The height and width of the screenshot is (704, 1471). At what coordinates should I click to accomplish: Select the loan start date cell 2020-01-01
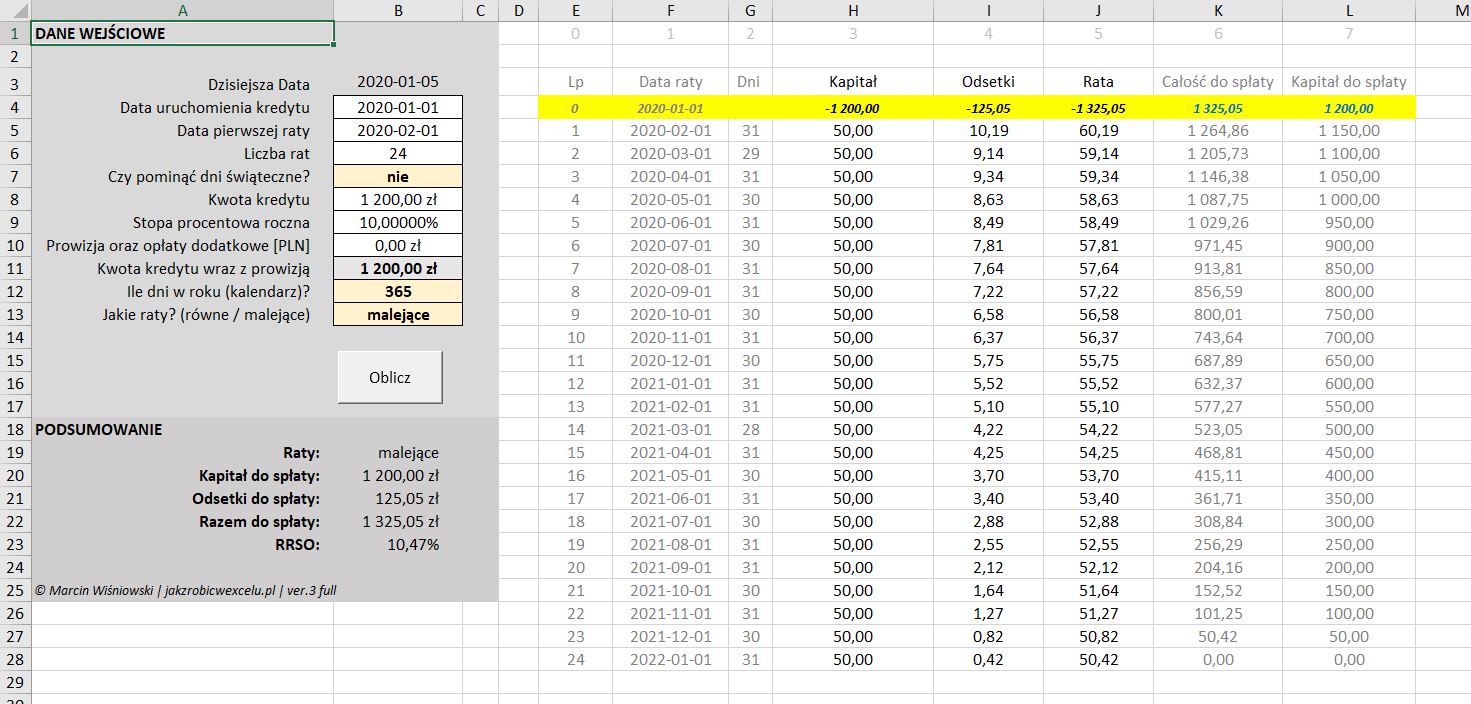click(x=398, y=107)
